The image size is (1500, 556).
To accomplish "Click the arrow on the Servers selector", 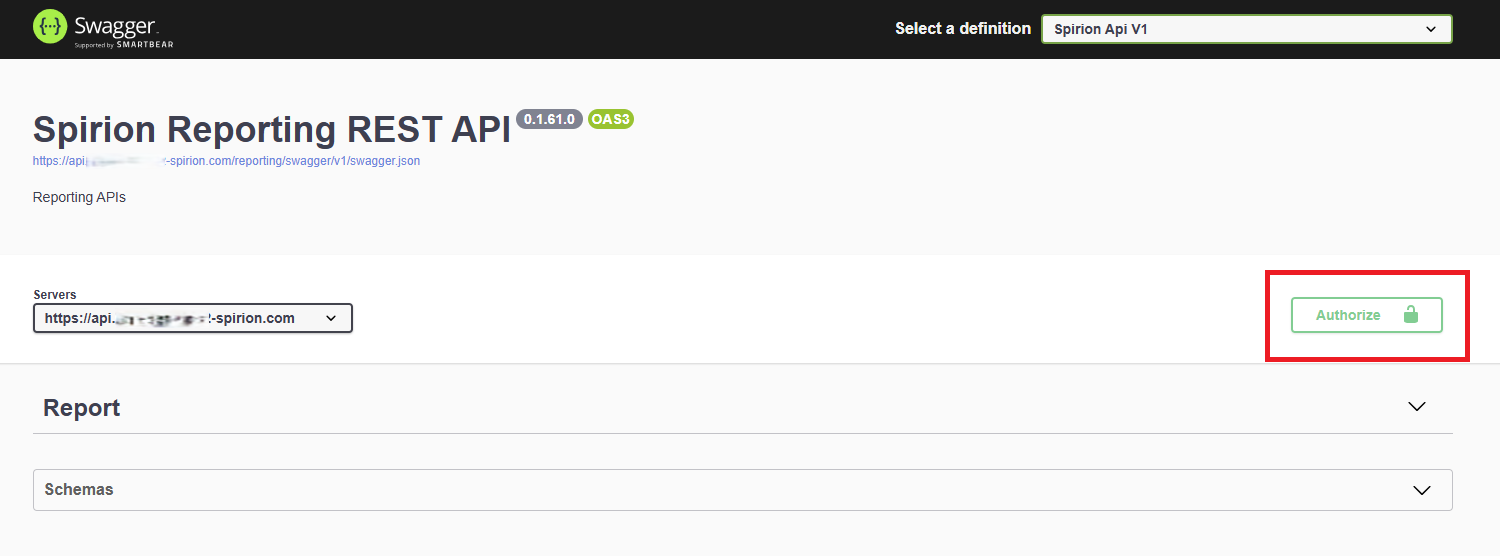I will tap(331, 318).
